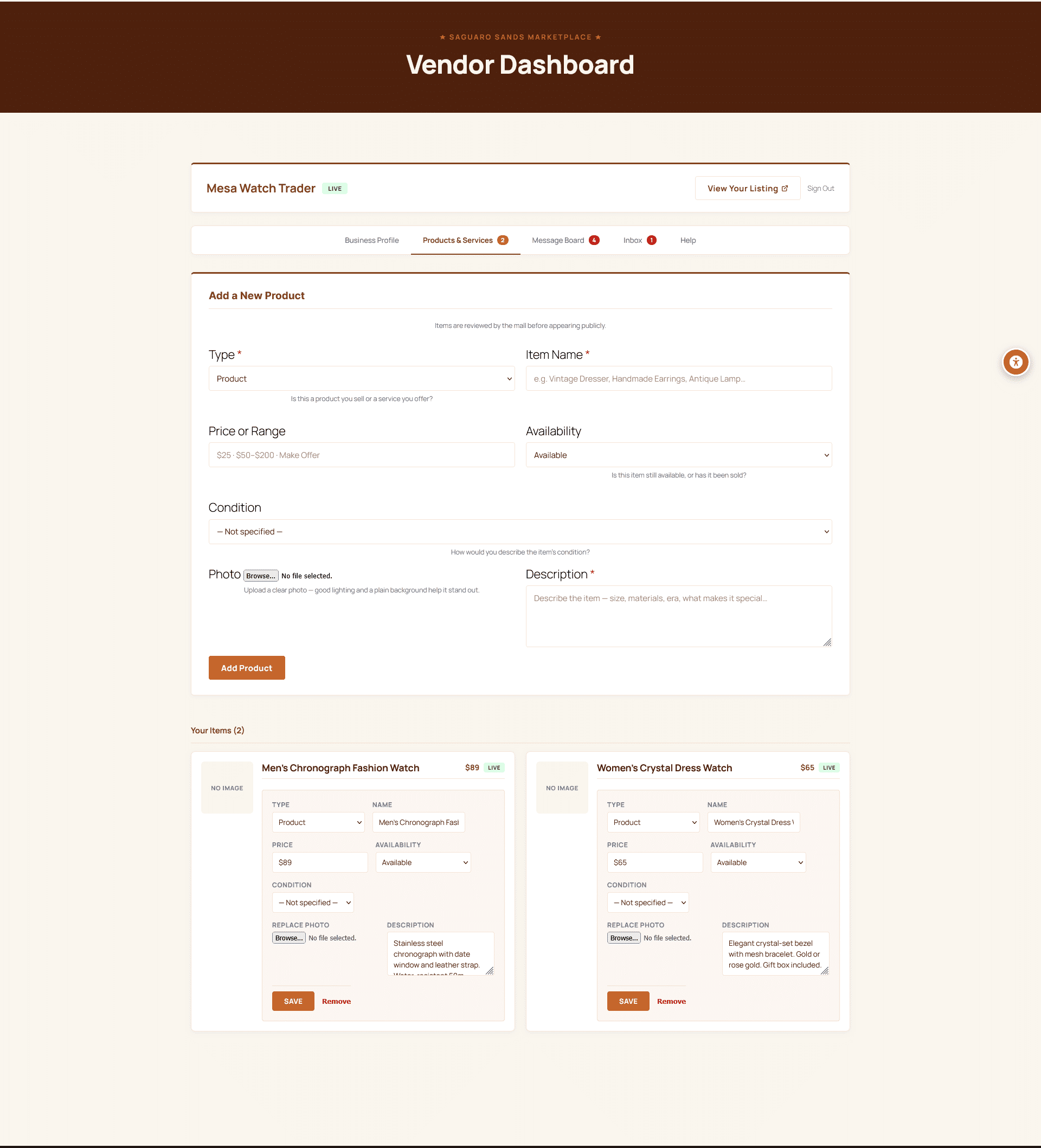Open the accessibility widget icon

click(1016, 362)
